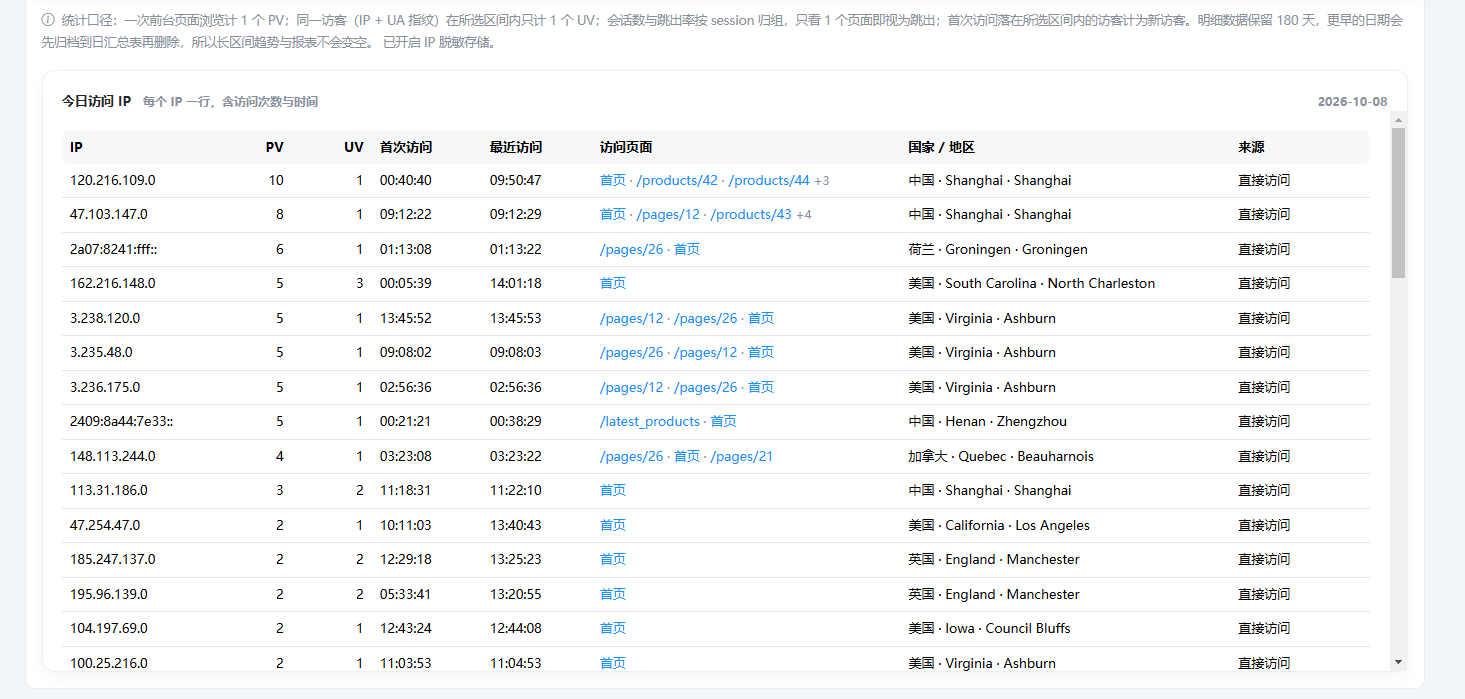The image size is (1465, 699).
Task: Expand the +4 more pages for 47.103.147.0
Action: click(804, 215)
